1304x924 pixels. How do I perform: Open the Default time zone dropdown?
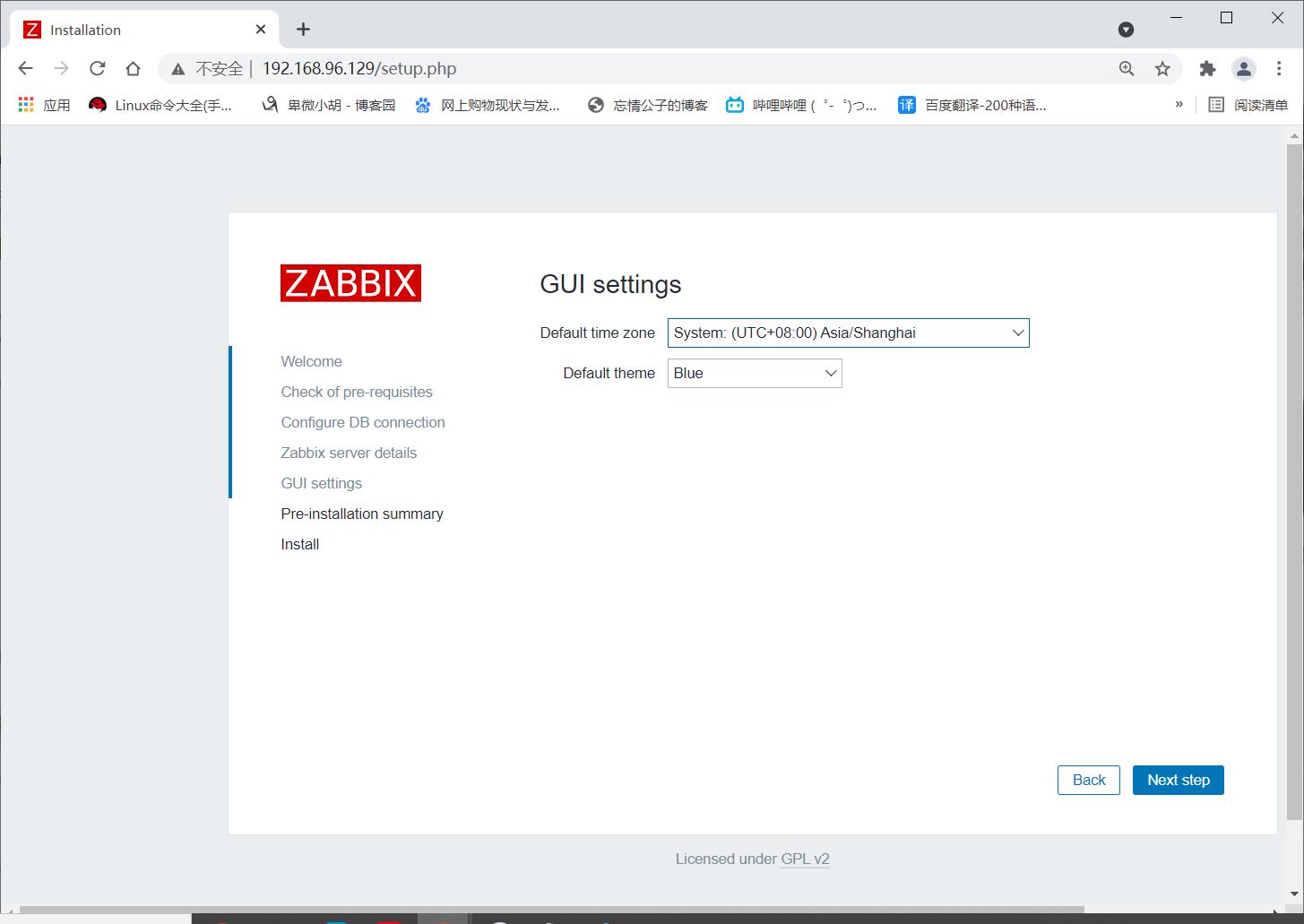coord(848,332)
